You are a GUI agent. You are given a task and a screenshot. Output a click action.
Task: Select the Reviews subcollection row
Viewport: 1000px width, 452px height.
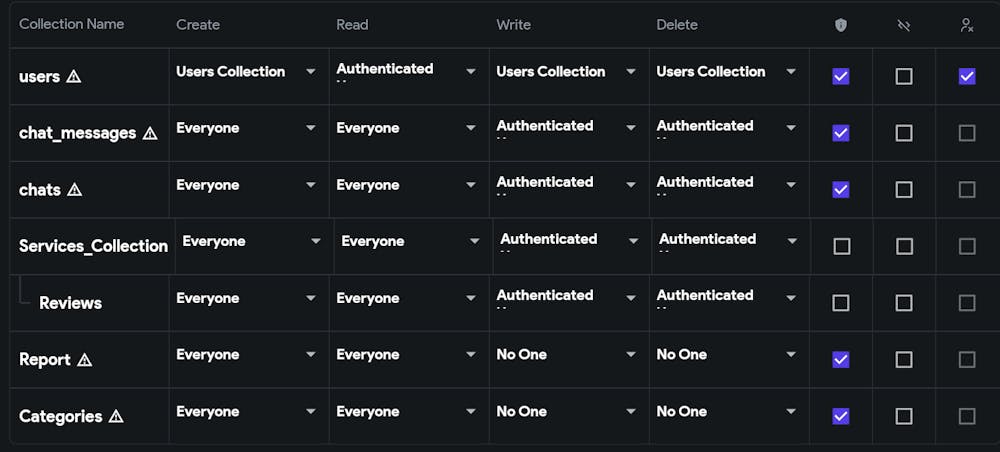click(70, 303)
